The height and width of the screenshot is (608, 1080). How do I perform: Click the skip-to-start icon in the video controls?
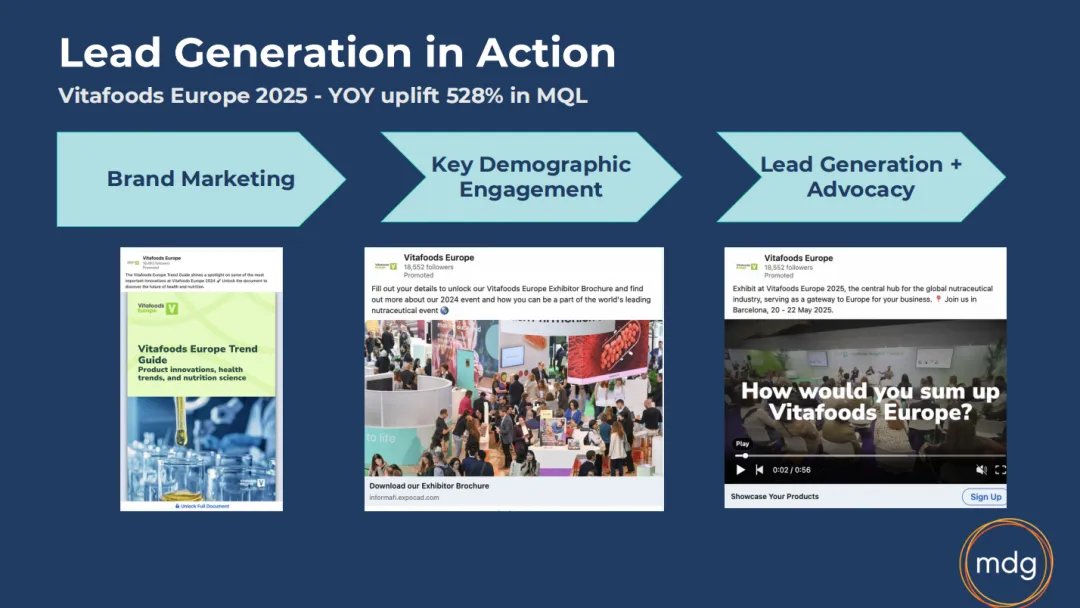[759, 470]
